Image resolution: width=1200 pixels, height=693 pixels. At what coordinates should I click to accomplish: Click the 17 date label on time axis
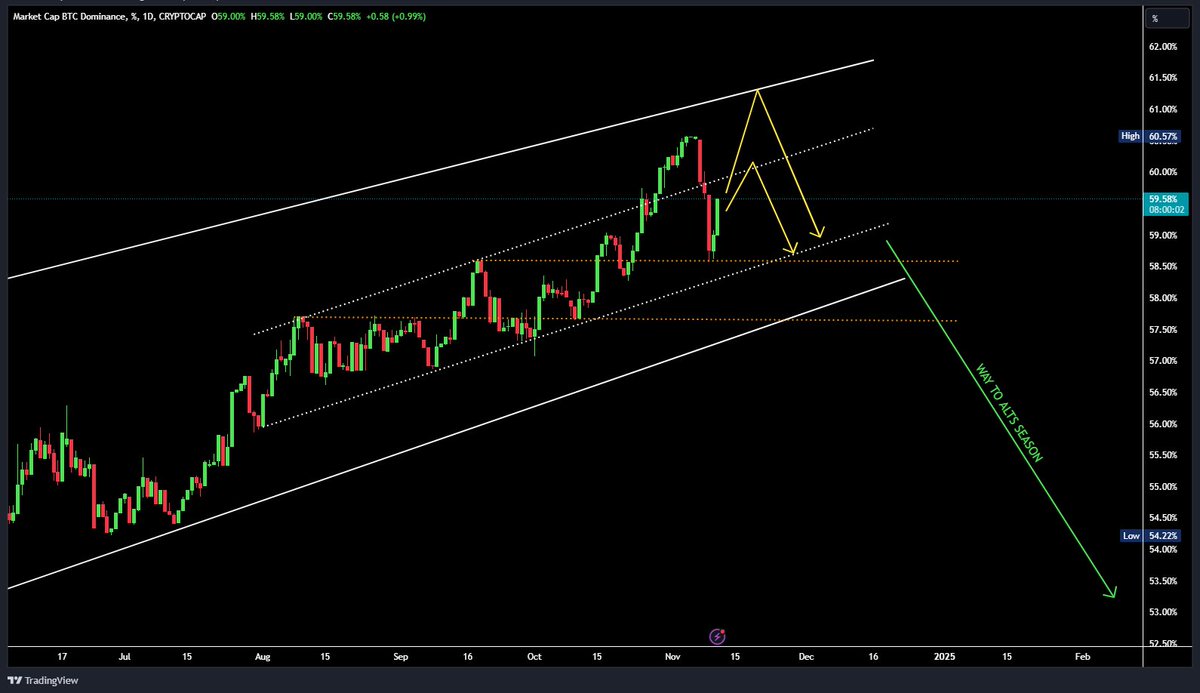(x=63, y=657)
